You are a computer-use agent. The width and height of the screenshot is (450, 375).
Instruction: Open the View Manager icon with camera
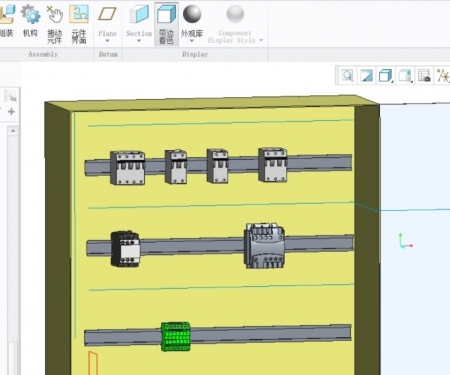(424, 76)
